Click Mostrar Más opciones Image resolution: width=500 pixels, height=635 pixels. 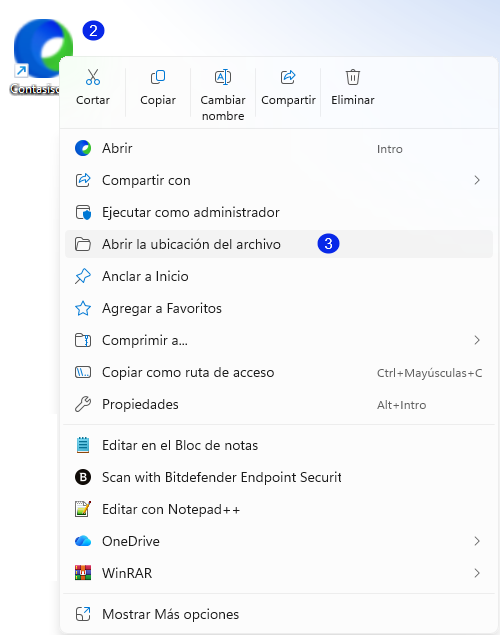click(279, 614)
